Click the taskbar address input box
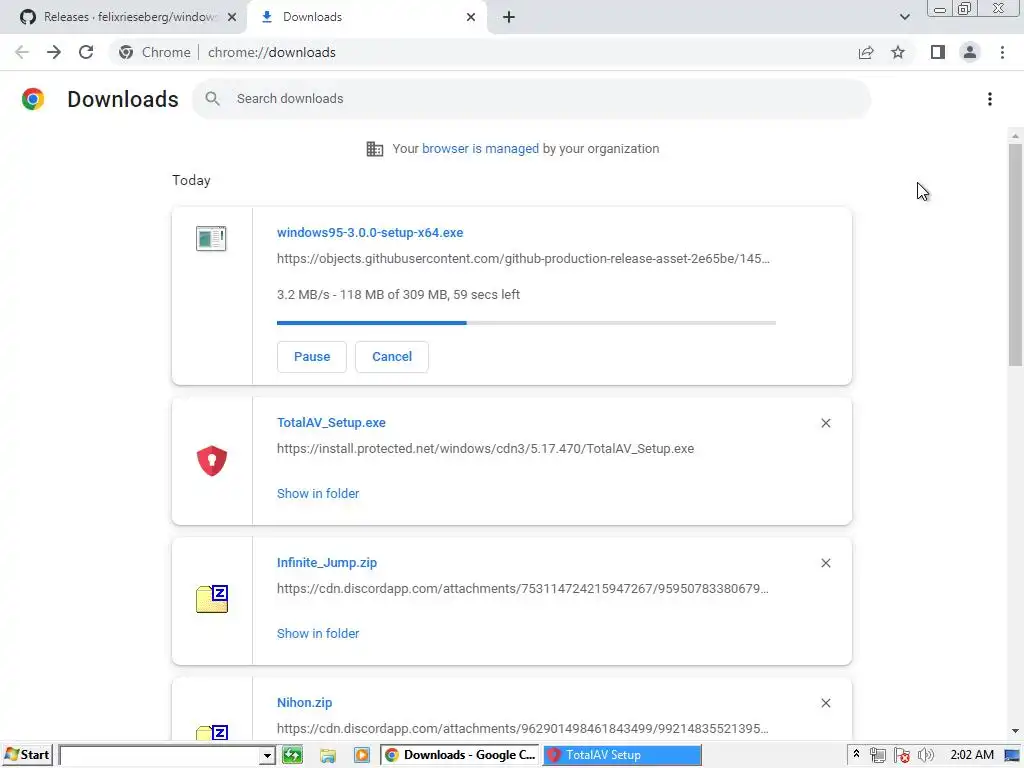 tap(160, 756)
